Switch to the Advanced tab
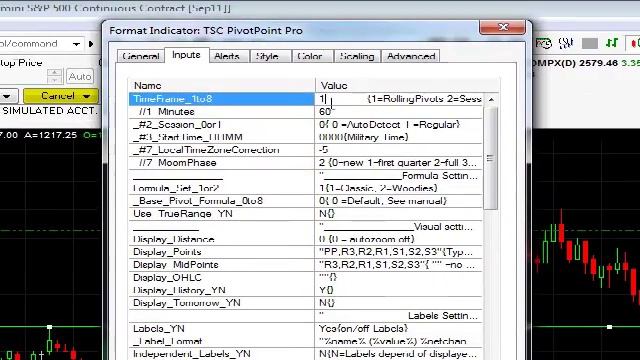 411,56
